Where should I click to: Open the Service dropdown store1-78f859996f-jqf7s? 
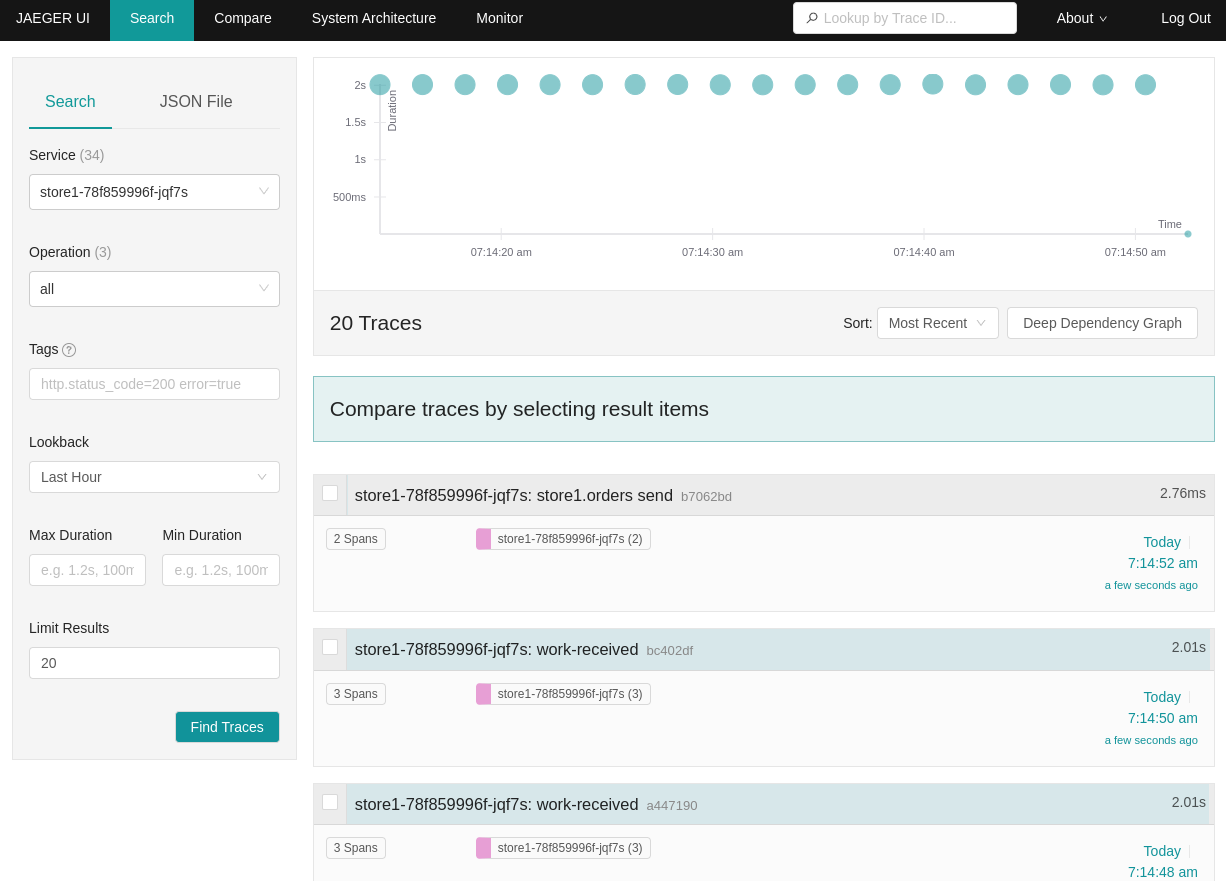[154, 192]
